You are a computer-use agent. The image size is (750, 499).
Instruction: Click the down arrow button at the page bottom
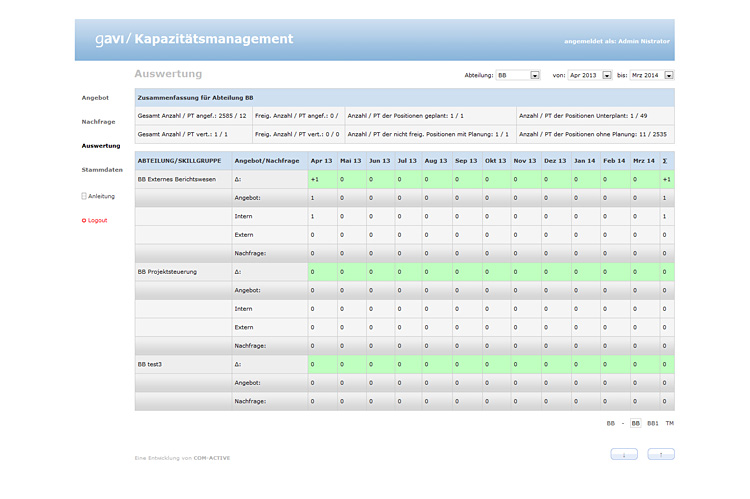point(624,454)
